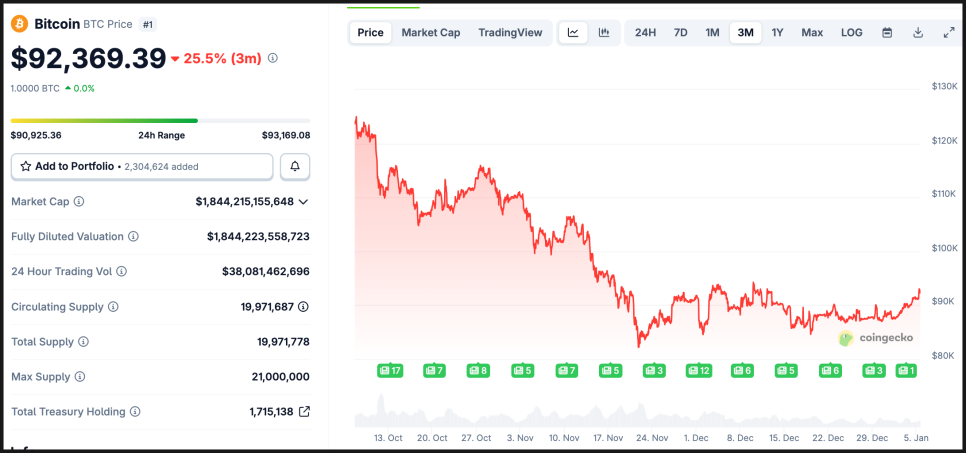Switch to the TradingView tab
The height and width of the screenshot is (453, 966).
510,32
